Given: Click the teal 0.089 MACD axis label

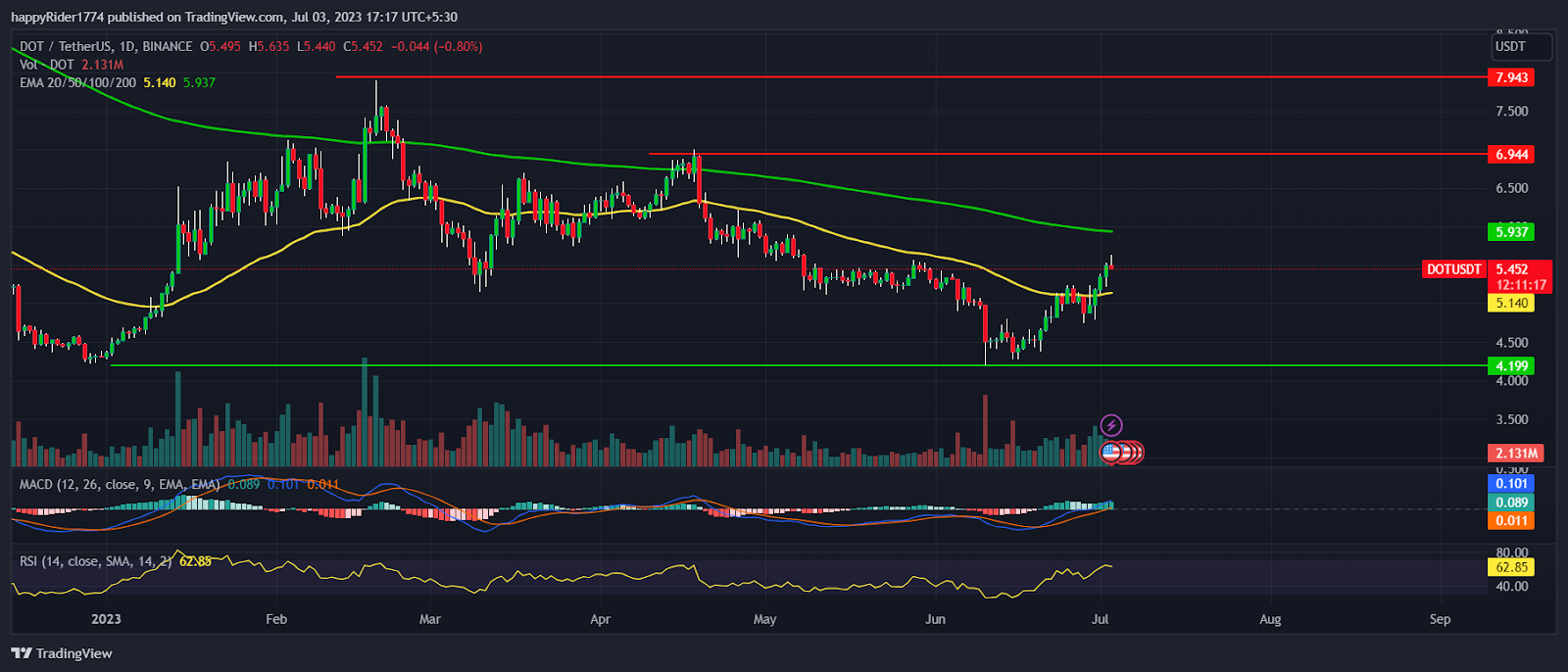Looking at the screenshot, I should [x=1511, y=503].
